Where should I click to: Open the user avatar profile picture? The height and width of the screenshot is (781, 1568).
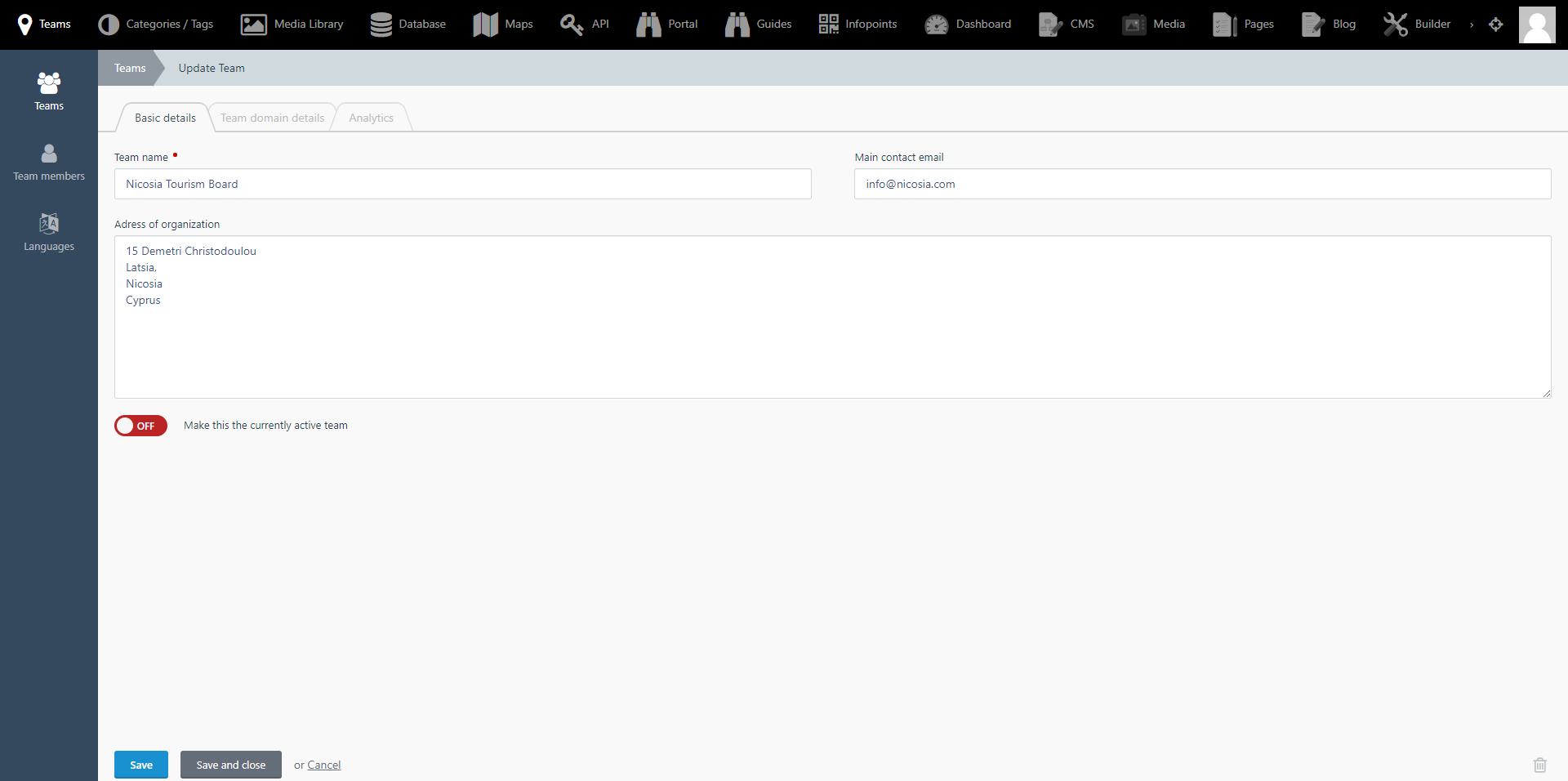1537,25
